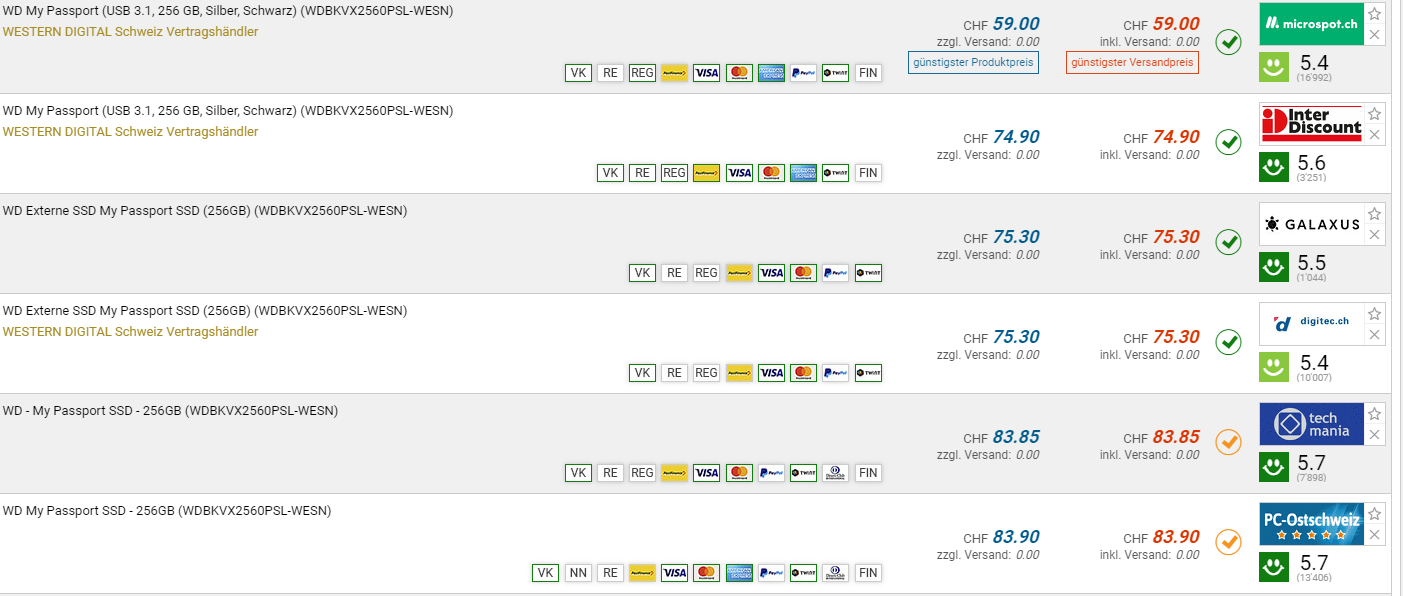Click the 'günstigster Produktpreis' badge

pos(973,62)
